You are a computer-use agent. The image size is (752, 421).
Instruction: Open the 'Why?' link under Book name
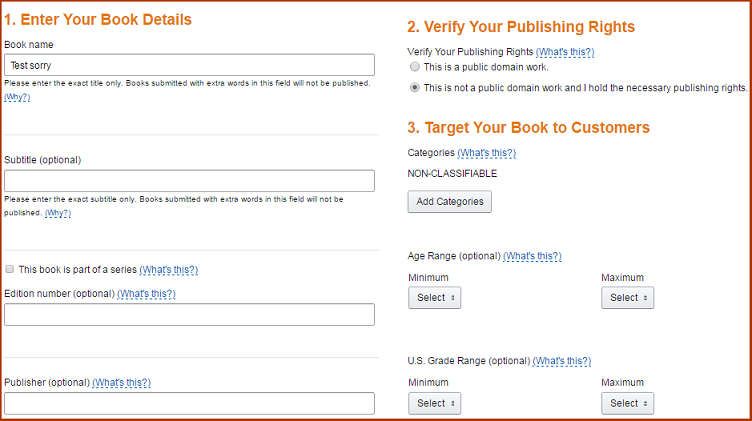coord(17,97)
